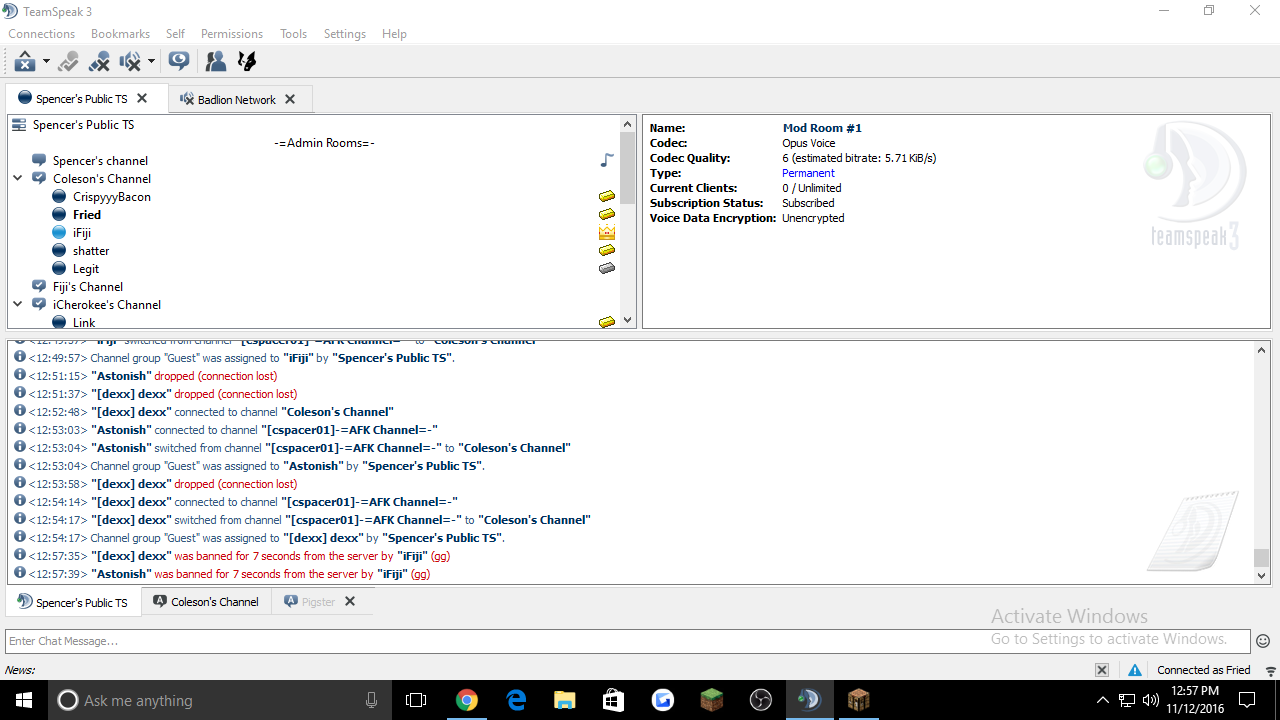The width and height of the screenshot is (1280, 720).
Task: Select user Legit in the channel tree
Action: [86, 269]
